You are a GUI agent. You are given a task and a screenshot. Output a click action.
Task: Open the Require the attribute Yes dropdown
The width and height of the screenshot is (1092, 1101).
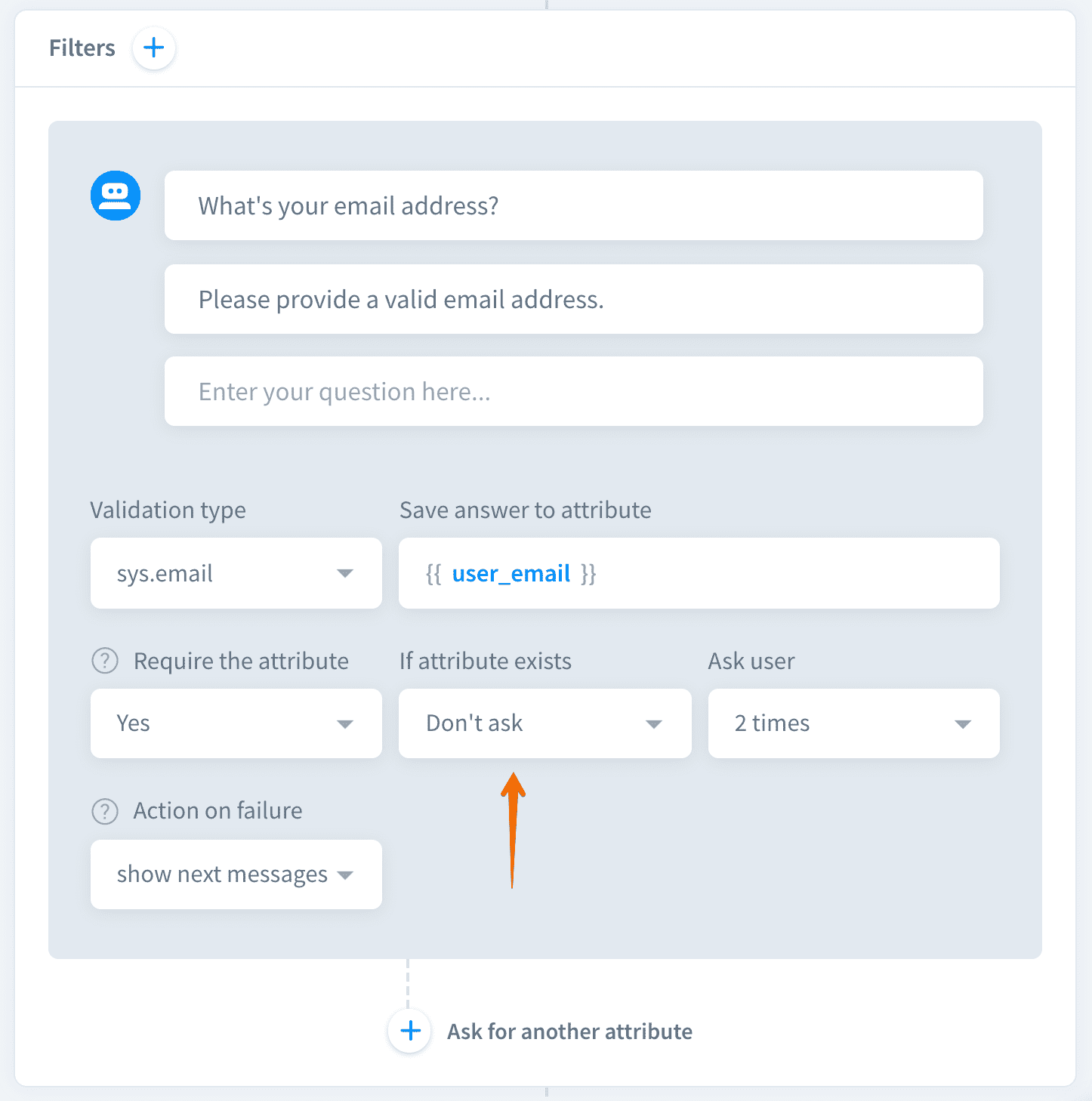tap(236, 723)
